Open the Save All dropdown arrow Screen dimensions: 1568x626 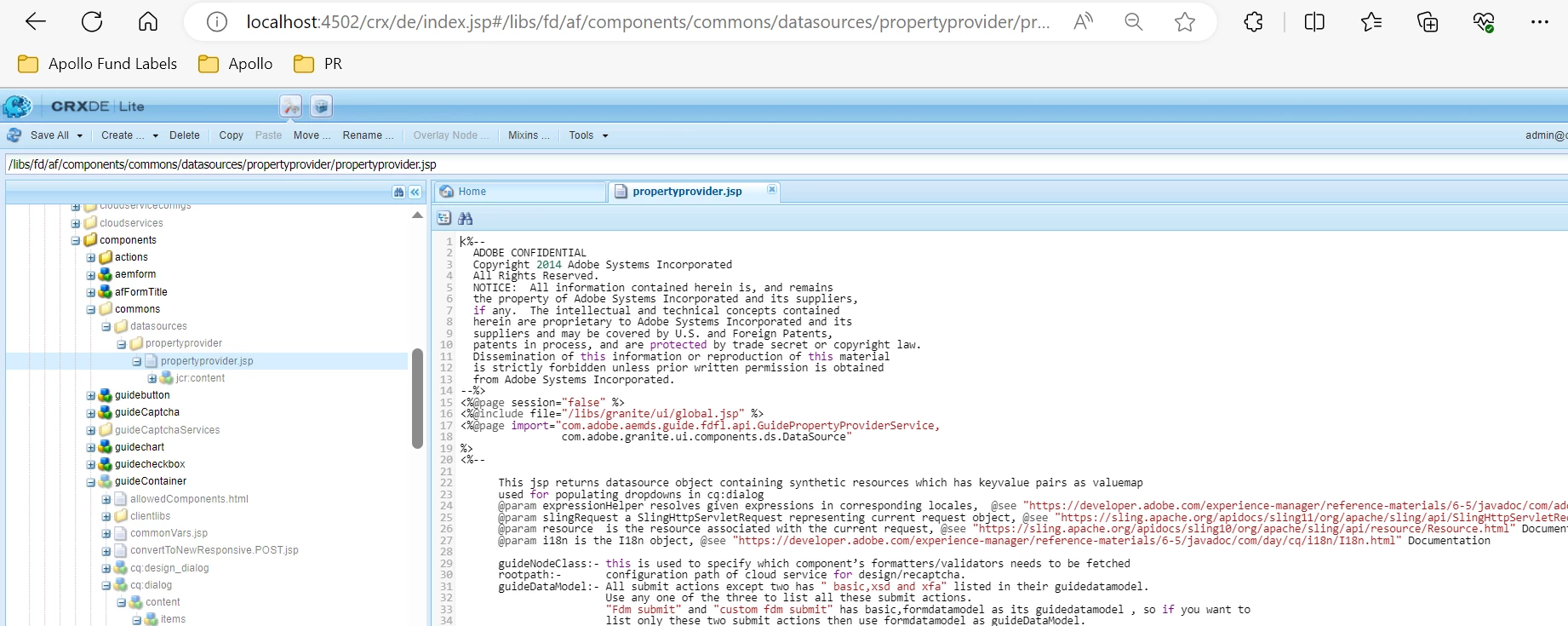pos(80,135)
